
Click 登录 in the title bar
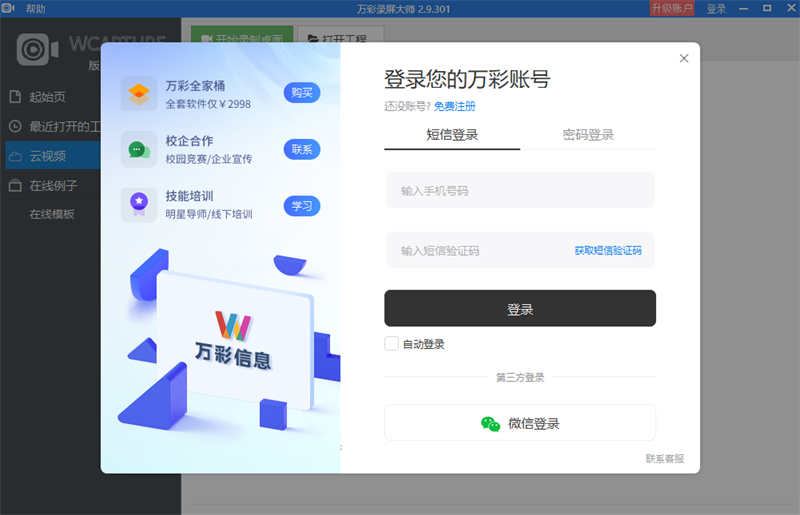coord(716,9)
